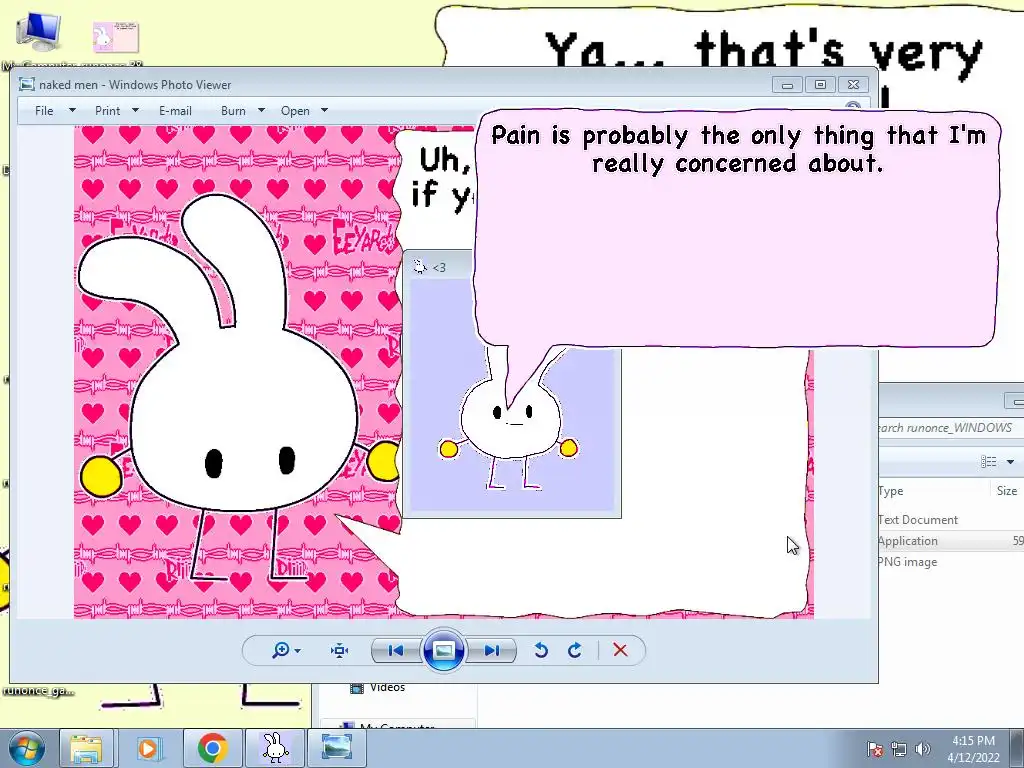Open the My Computer desktop icon

tap(39, 33)
